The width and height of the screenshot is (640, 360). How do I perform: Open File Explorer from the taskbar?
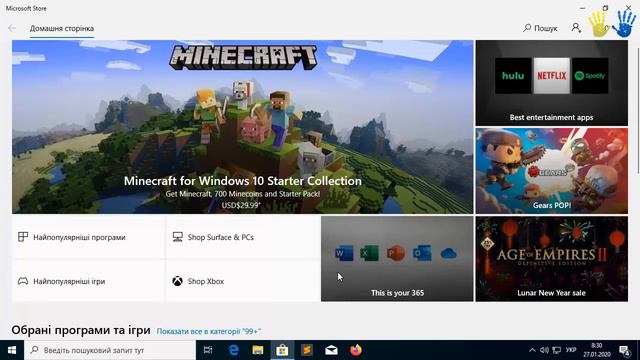tap(258, 350)
